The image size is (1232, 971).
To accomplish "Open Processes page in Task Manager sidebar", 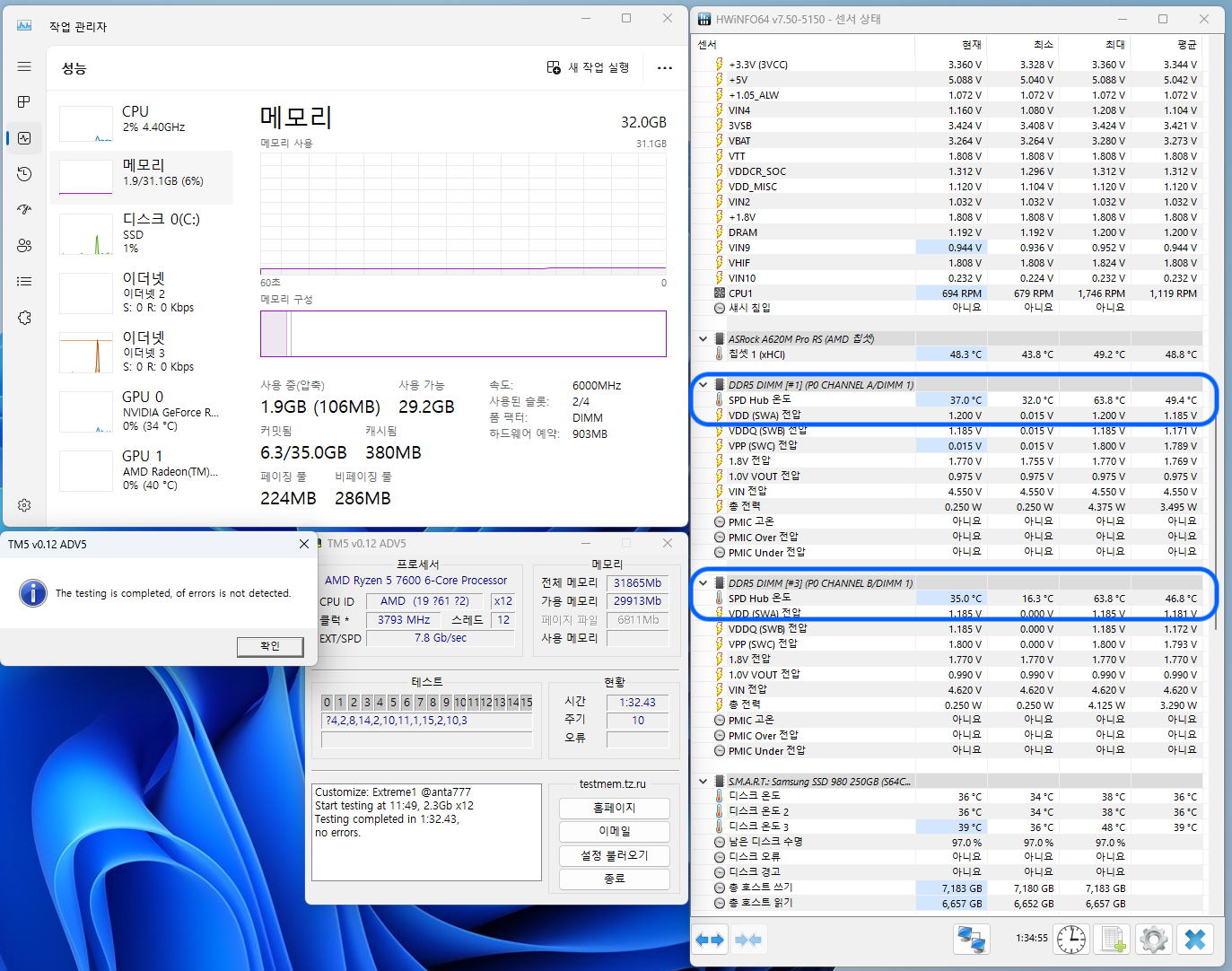I will 24,101.
